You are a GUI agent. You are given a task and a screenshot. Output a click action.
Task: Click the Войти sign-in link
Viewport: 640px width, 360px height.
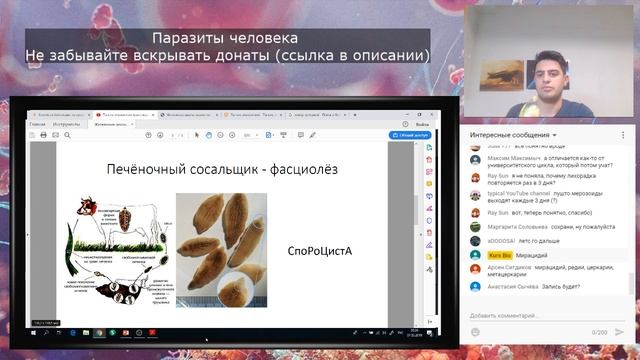point(422,124)
